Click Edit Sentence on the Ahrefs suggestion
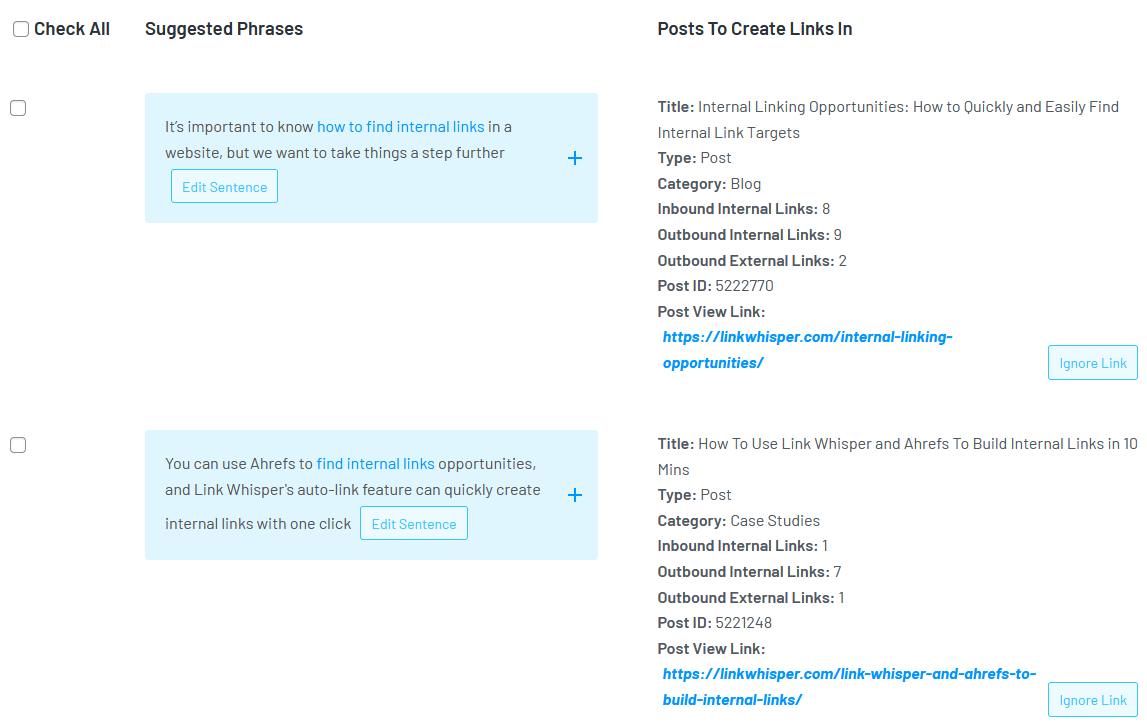 tap(413, 522)
